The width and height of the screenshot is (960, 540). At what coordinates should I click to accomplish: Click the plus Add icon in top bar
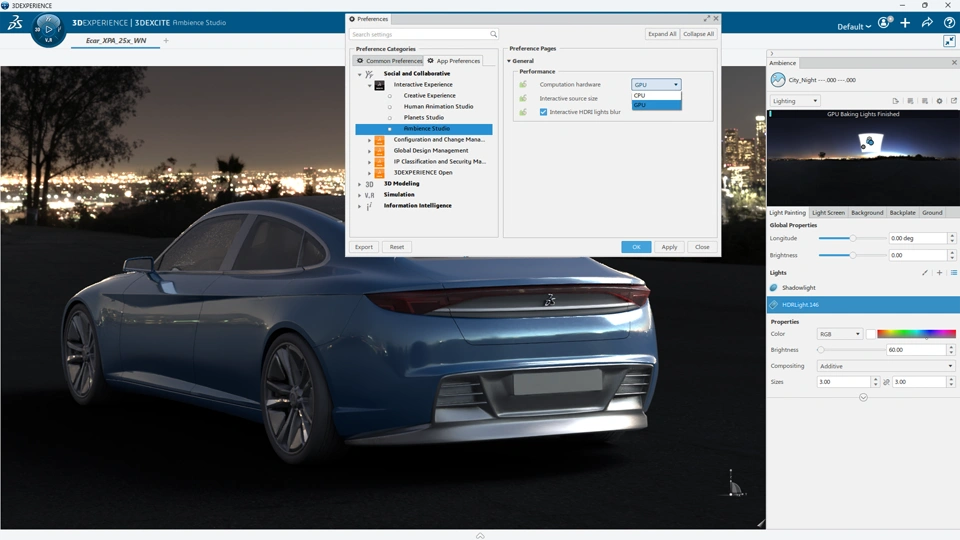[905, 23]
